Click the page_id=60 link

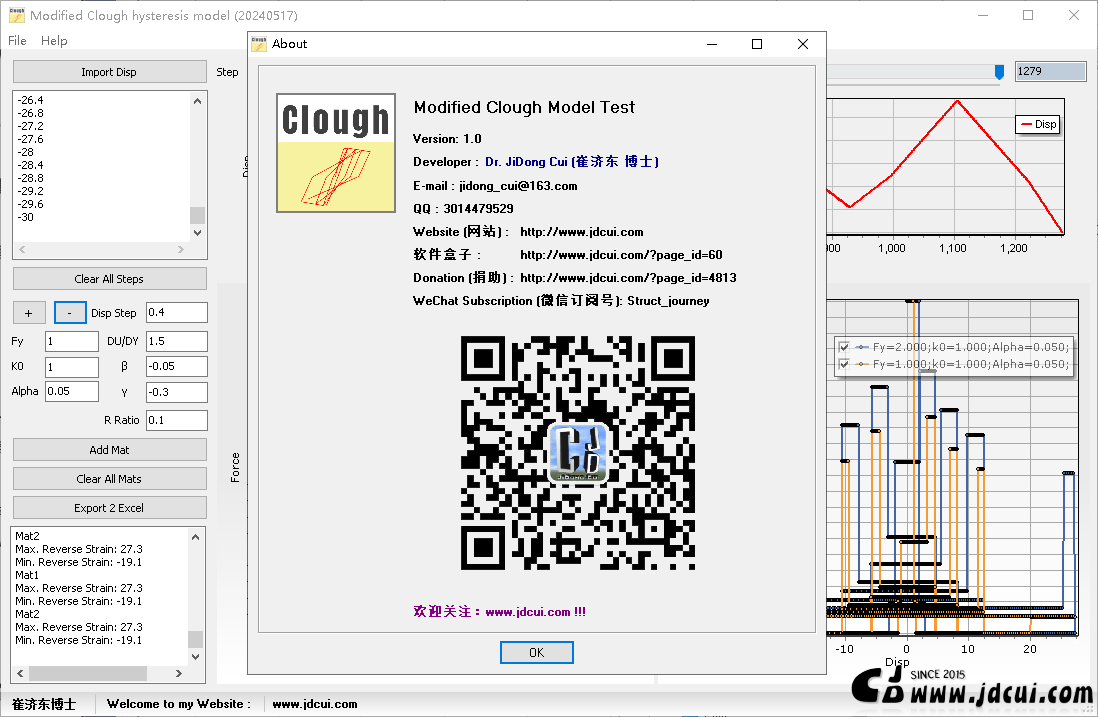point(621,255)
